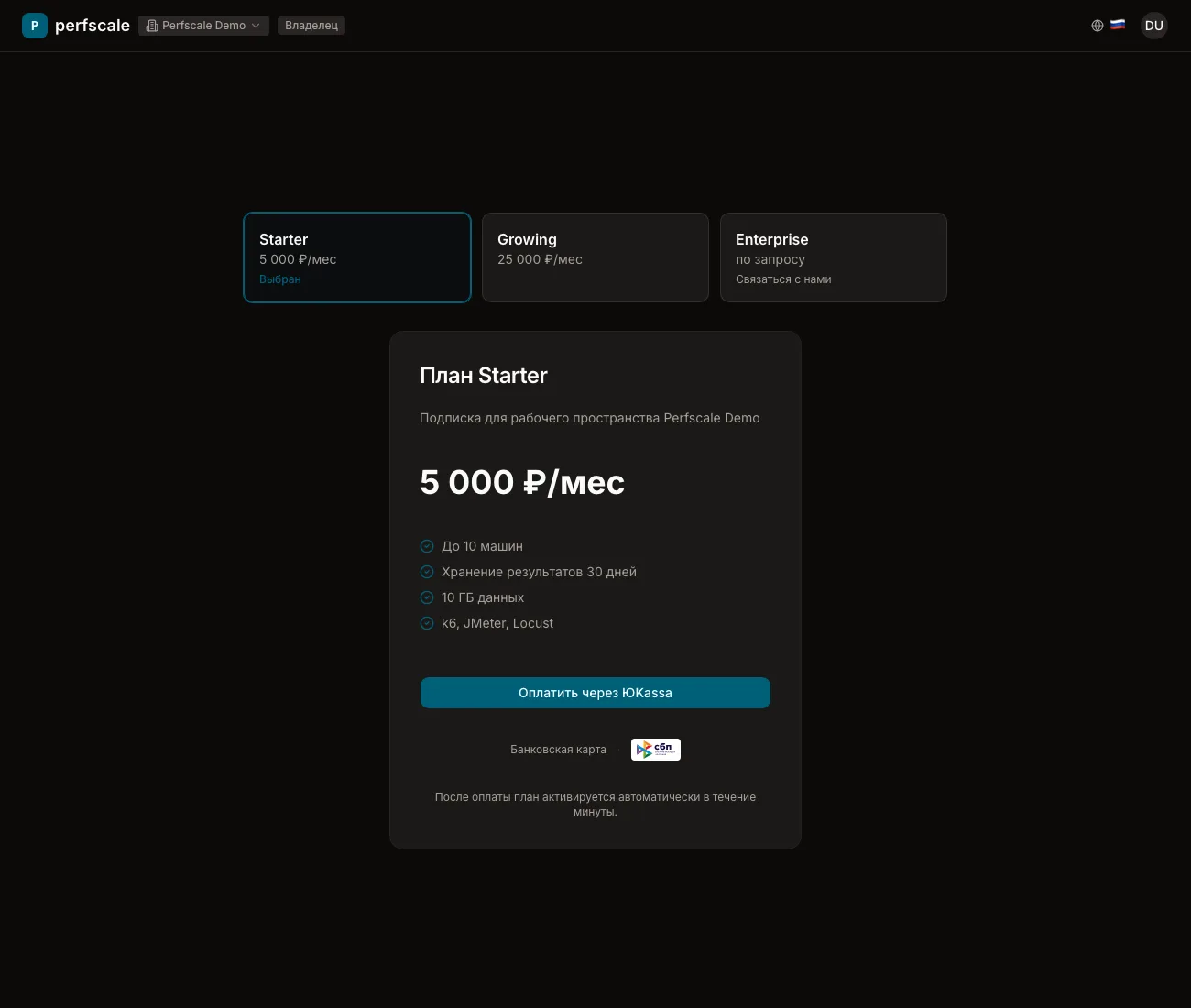Click the check icon beside 10 ГБ данных
Image resolution: width=1191 pixels, height=1008 pixels.
pos(427,597)
